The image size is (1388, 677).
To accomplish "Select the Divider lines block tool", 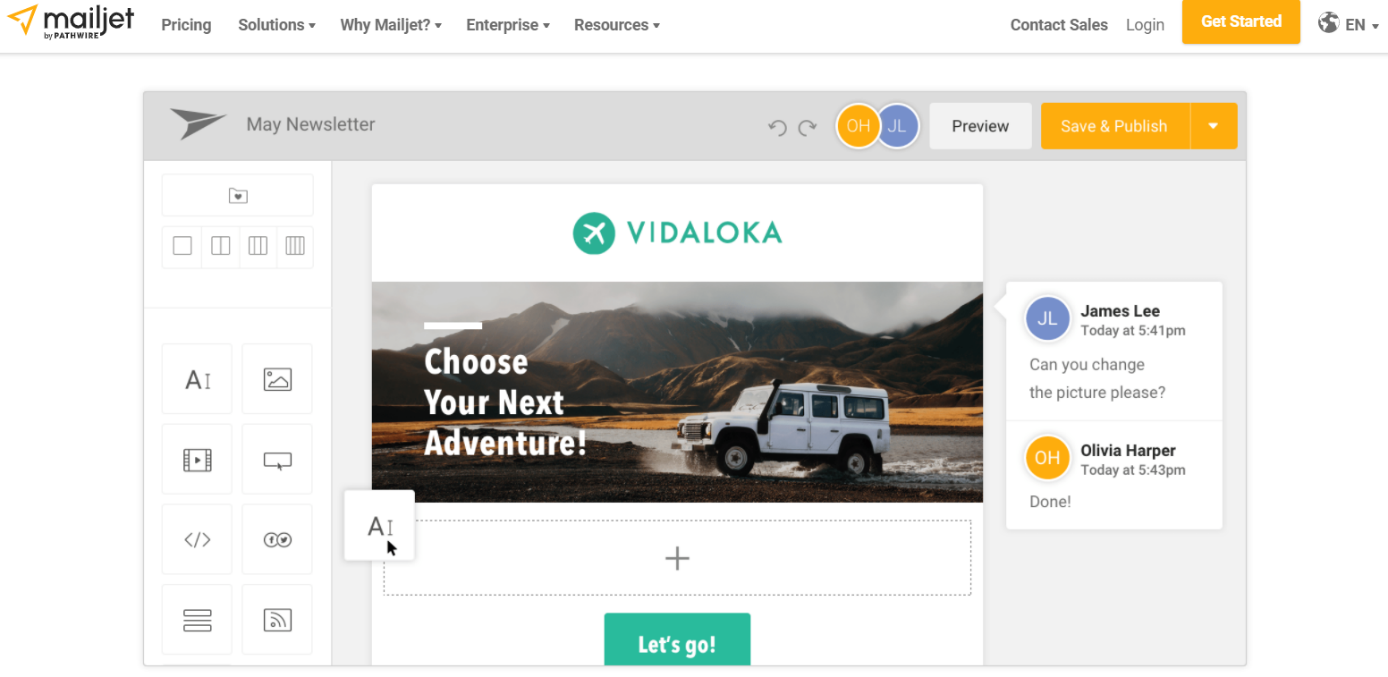I will point(197,620).
